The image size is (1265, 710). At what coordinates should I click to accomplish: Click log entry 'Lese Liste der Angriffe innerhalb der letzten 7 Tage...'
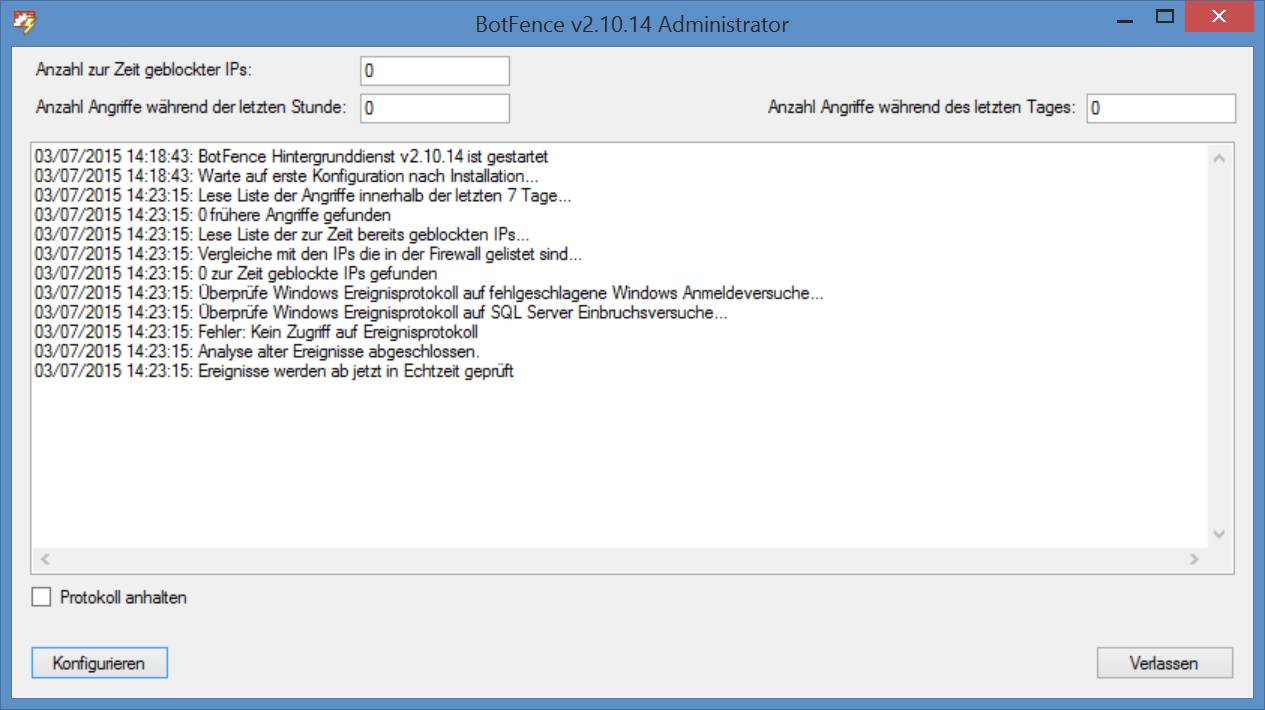coord(303,196)
